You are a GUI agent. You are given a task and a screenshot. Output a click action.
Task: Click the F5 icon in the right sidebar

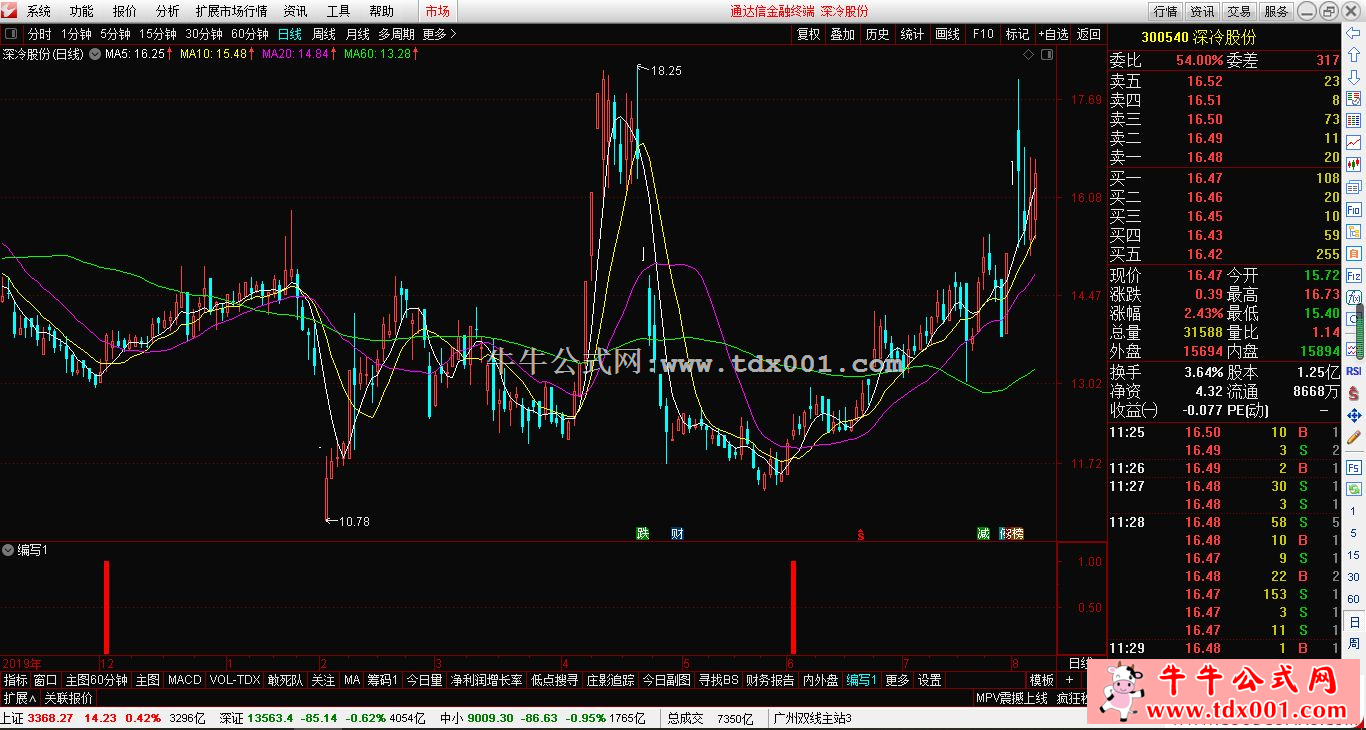click(1354, 467)
